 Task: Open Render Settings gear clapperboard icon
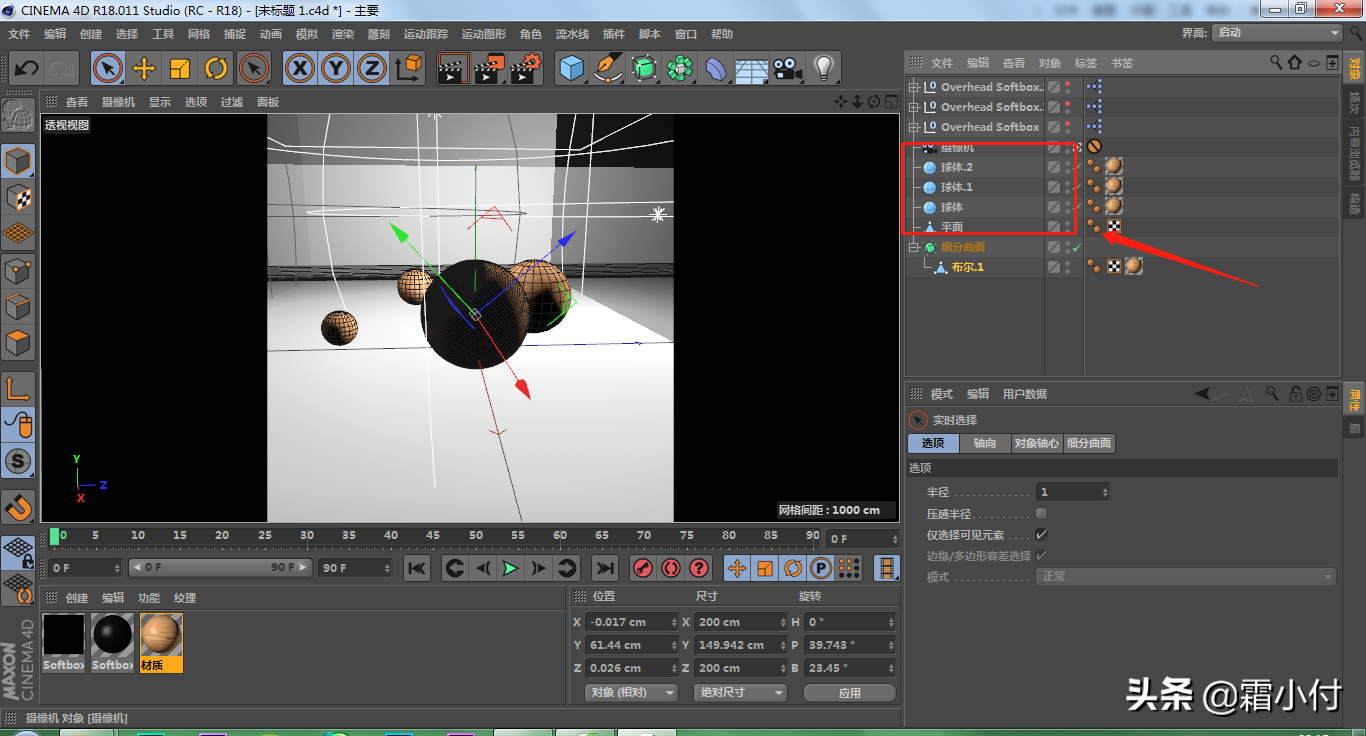[525, 68]
